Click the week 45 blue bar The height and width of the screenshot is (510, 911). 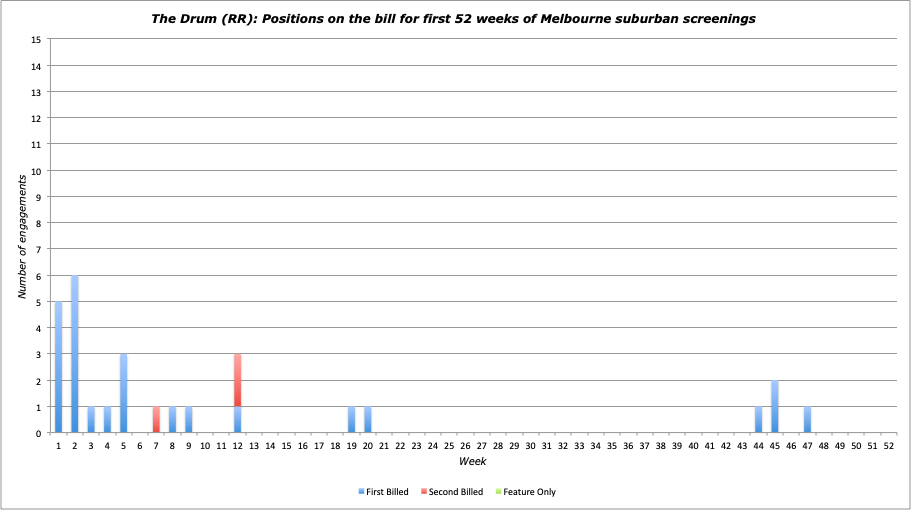(x=775, y=407)
